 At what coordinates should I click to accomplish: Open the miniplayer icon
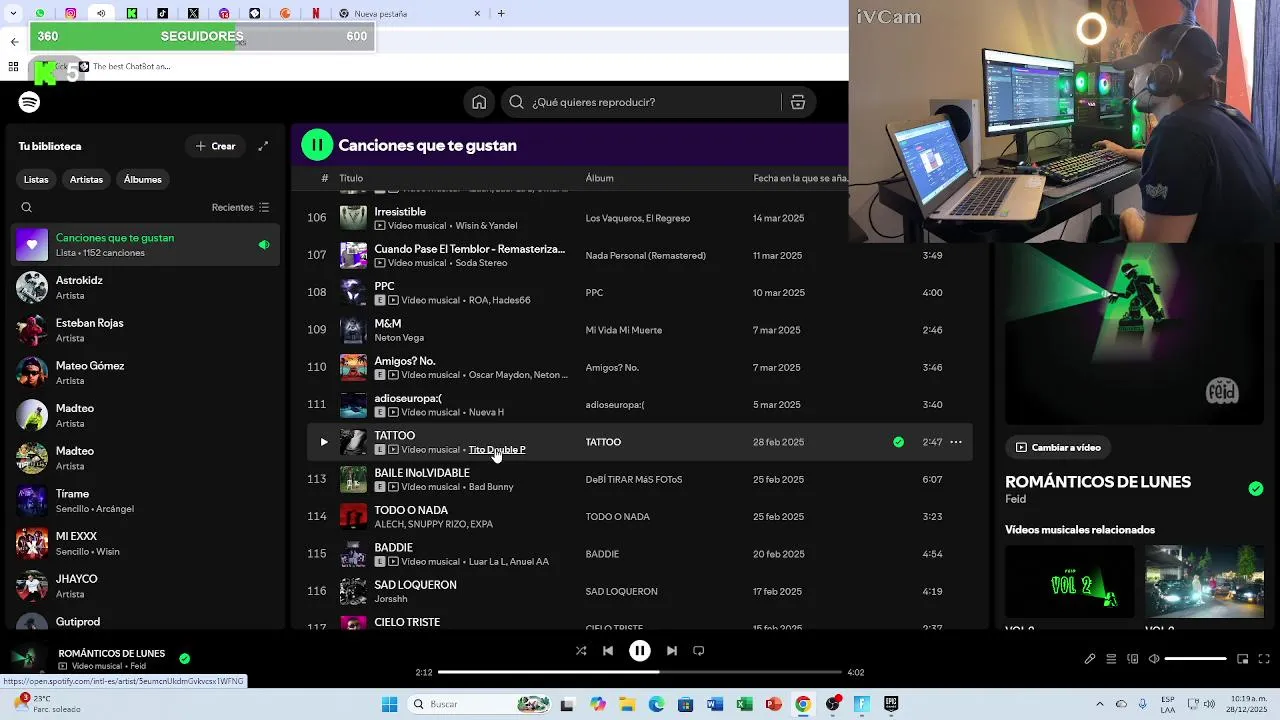point(1243,659)
